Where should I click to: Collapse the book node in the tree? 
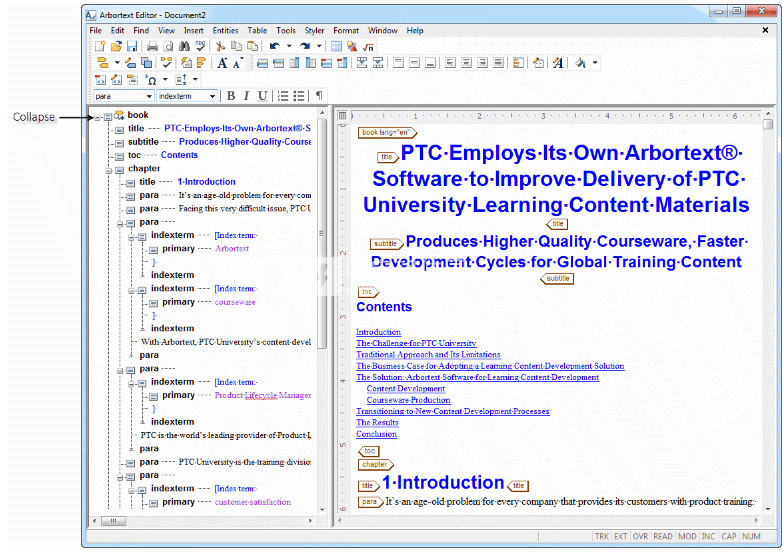[x=98, y=117]
